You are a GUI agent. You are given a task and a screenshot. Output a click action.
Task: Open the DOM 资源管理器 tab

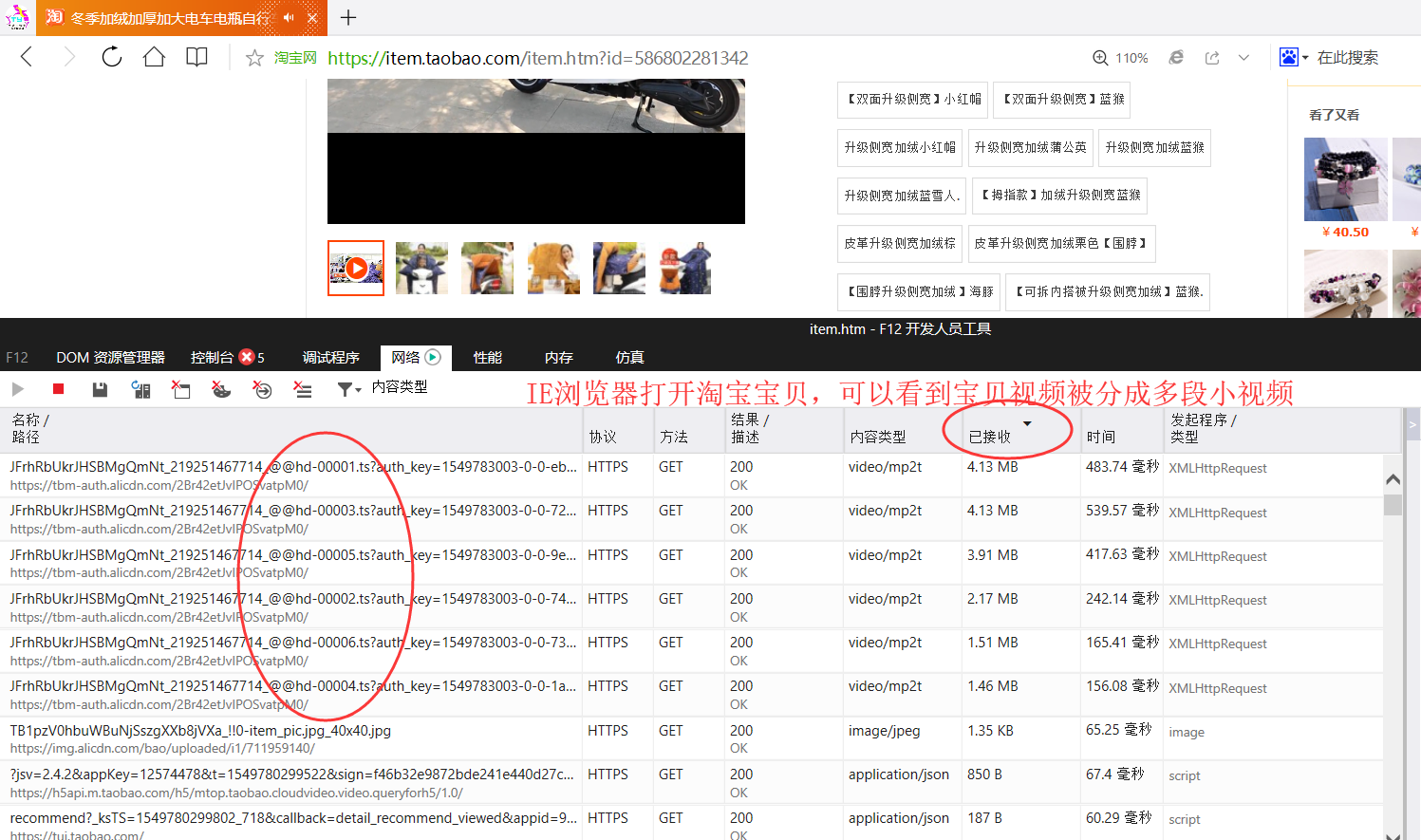(x=110, y=358)
